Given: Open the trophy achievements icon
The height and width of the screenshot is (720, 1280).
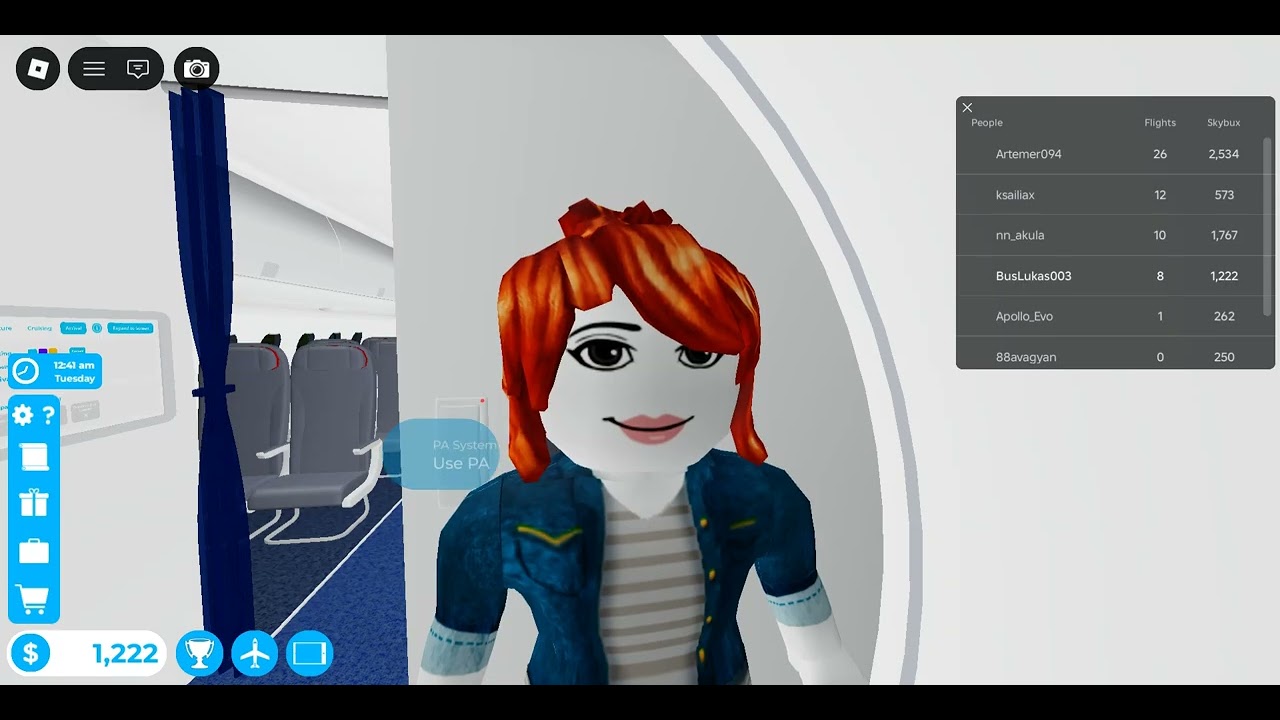Looking at the screenshot, I should click(199, 654).
